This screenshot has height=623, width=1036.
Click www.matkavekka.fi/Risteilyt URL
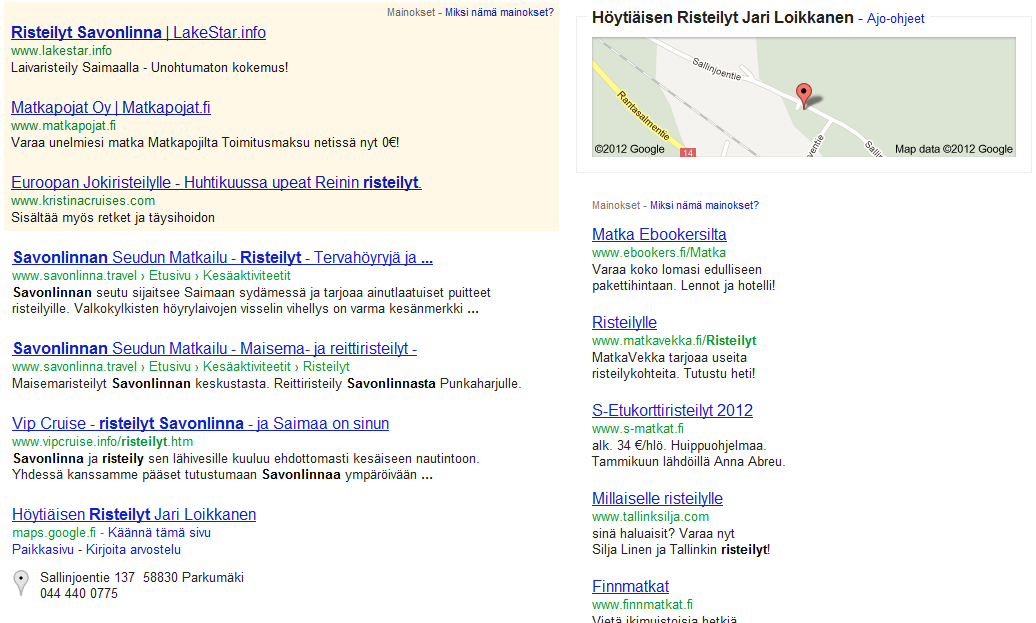[674, 341]
